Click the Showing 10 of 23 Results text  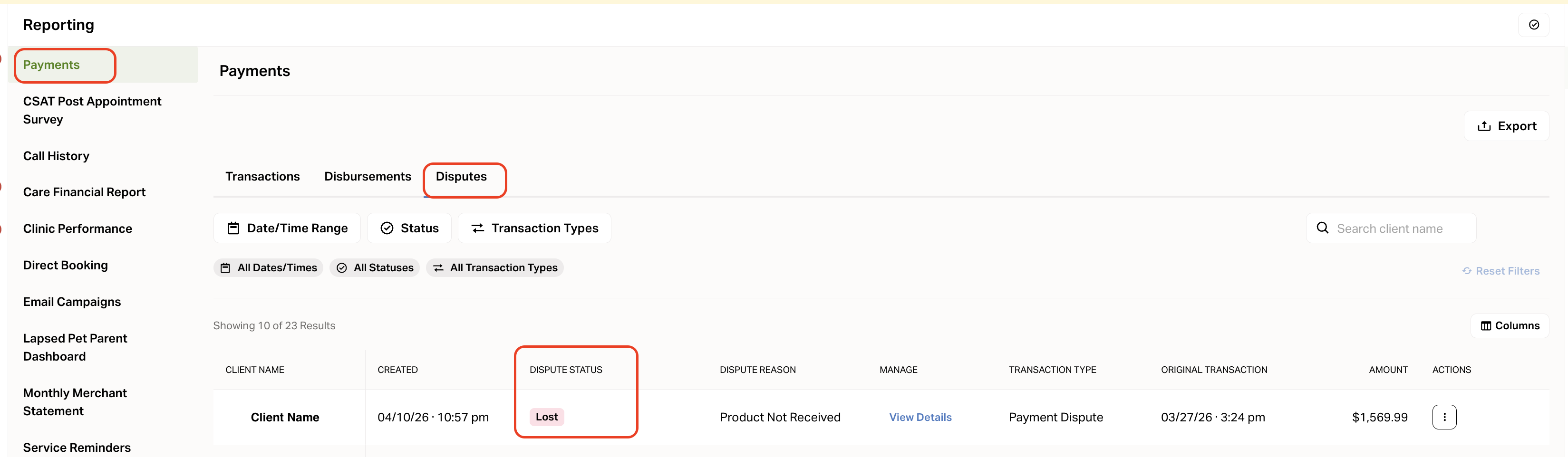pos(274,326)
